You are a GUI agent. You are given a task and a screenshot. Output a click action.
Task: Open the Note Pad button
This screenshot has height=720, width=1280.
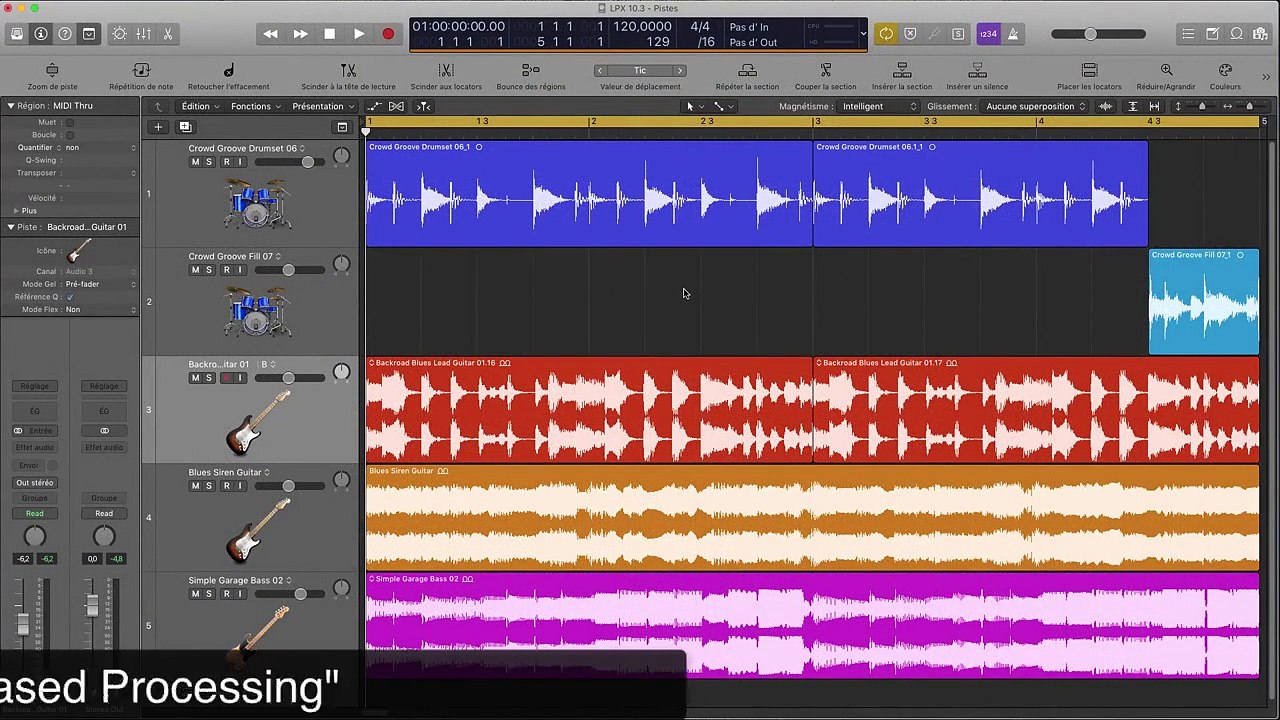click(1212, 34)
